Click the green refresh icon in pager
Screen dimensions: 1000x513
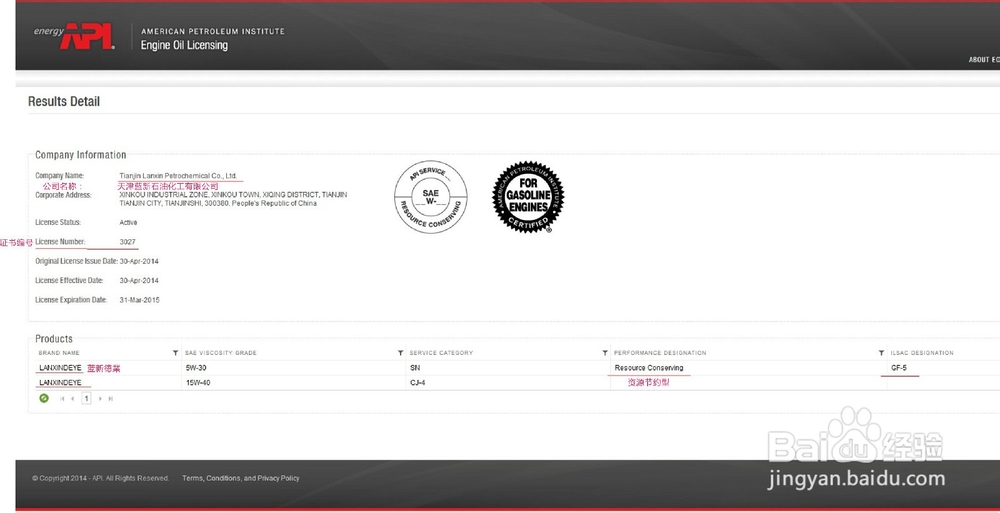[x=44, y=398]
